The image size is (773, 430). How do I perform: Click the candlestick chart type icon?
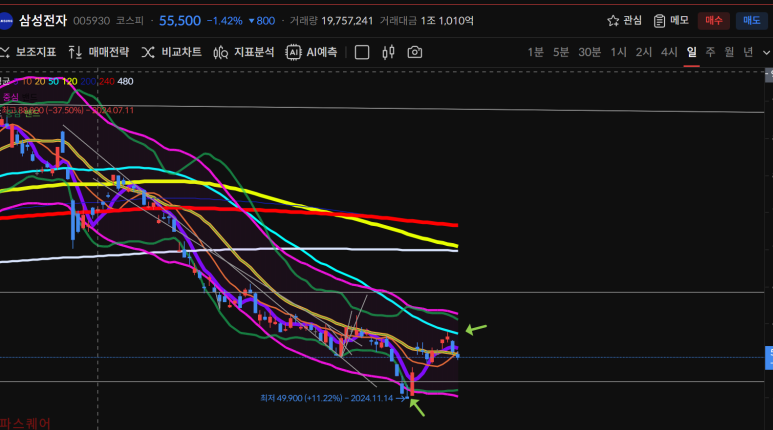(388, 52)
